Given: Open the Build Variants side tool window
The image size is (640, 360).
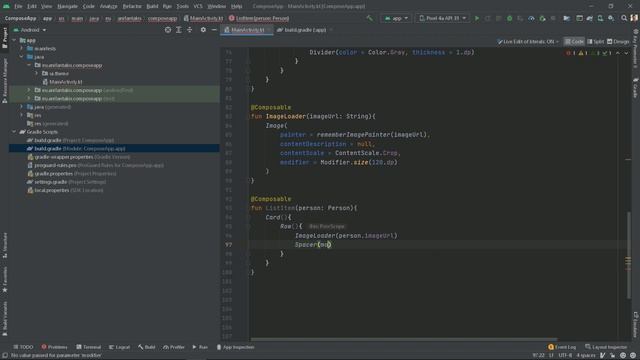Looking at the screenshot, I should [x=4, y=318].
